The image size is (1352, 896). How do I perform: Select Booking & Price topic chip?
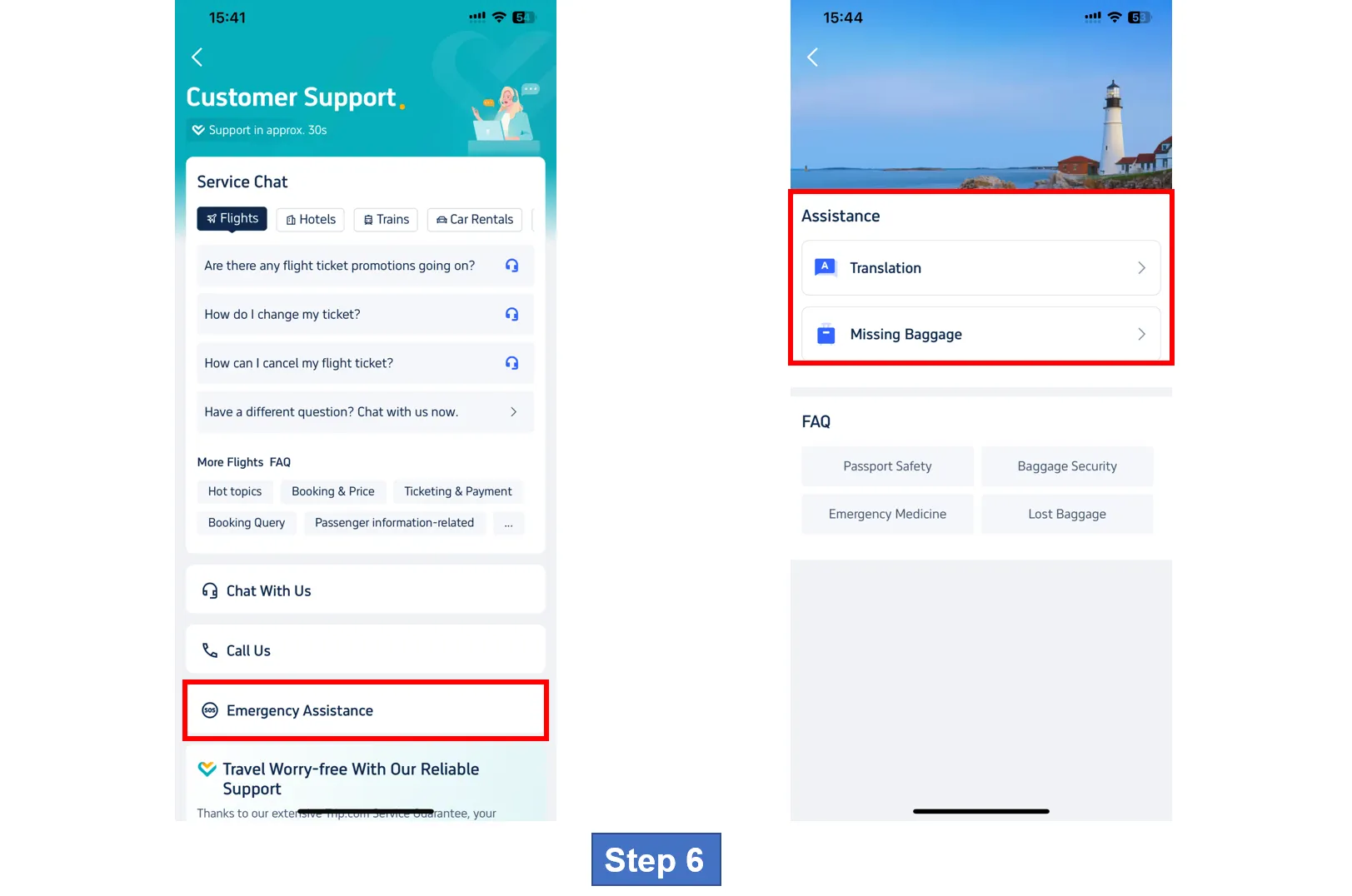[333, 491]
